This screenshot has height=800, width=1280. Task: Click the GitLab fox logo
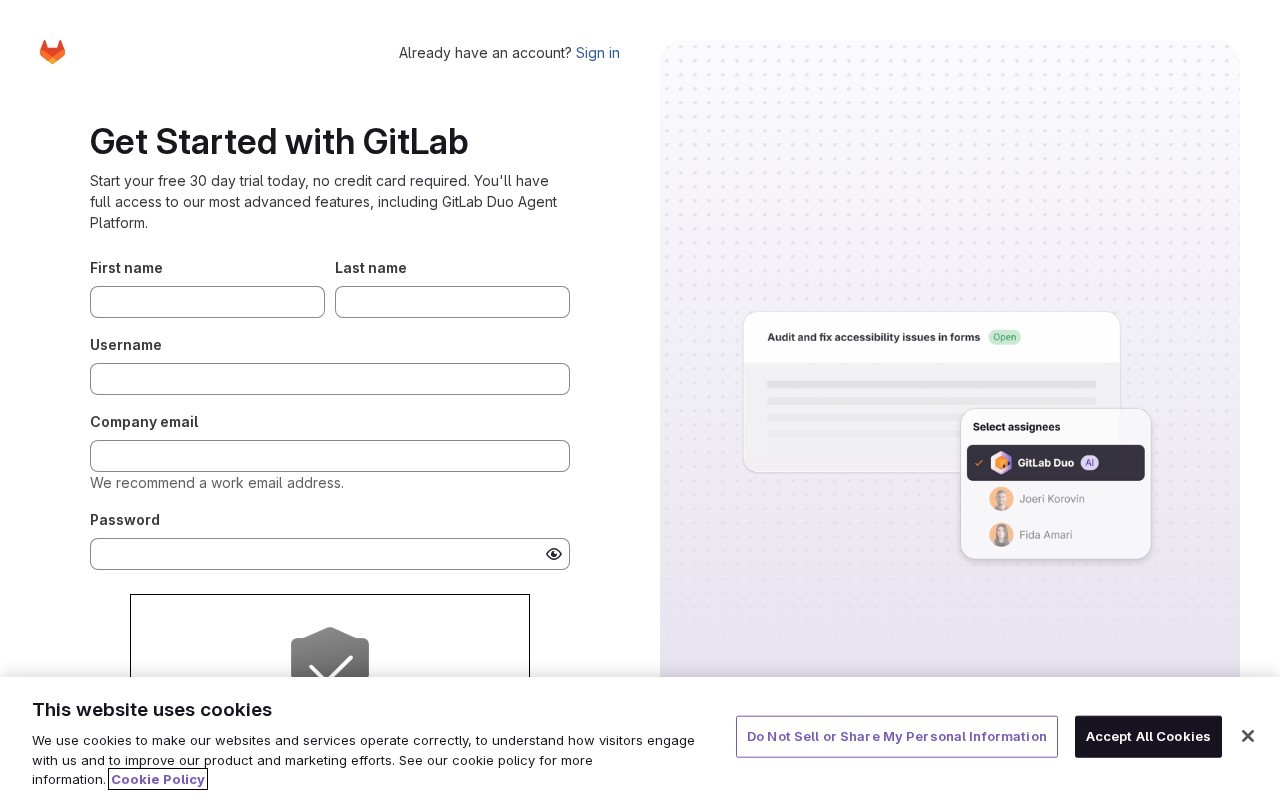pyautogui.click(x=52, y=52)
